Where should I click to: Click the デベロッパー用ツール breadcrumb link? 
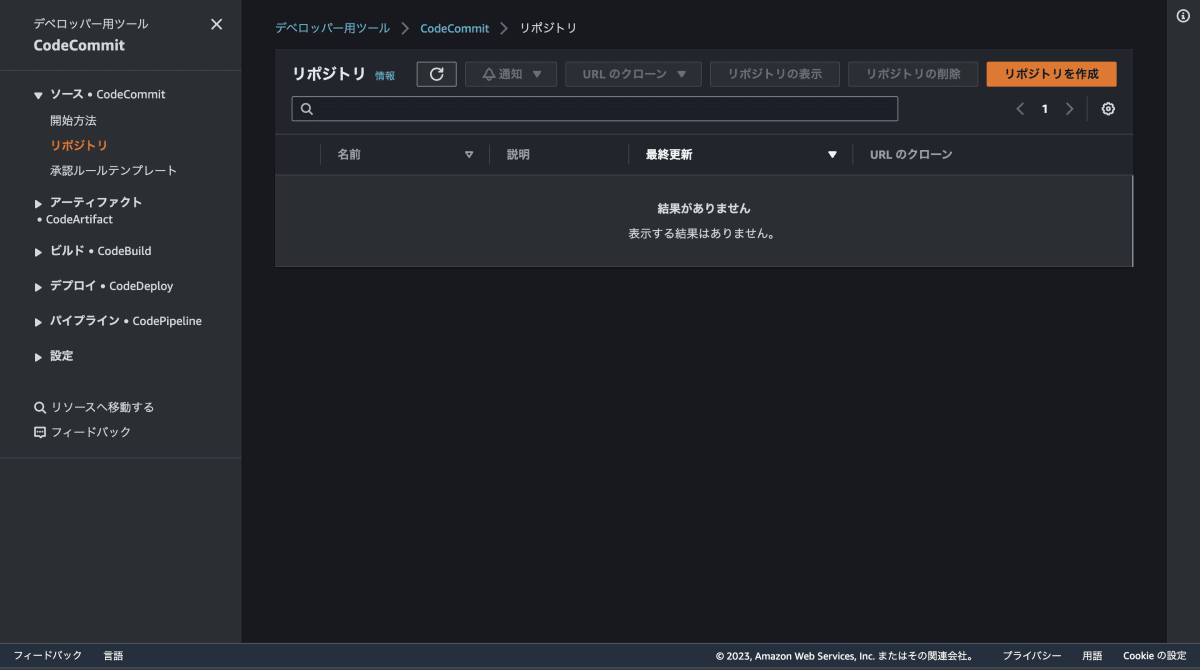coord(333,28)
